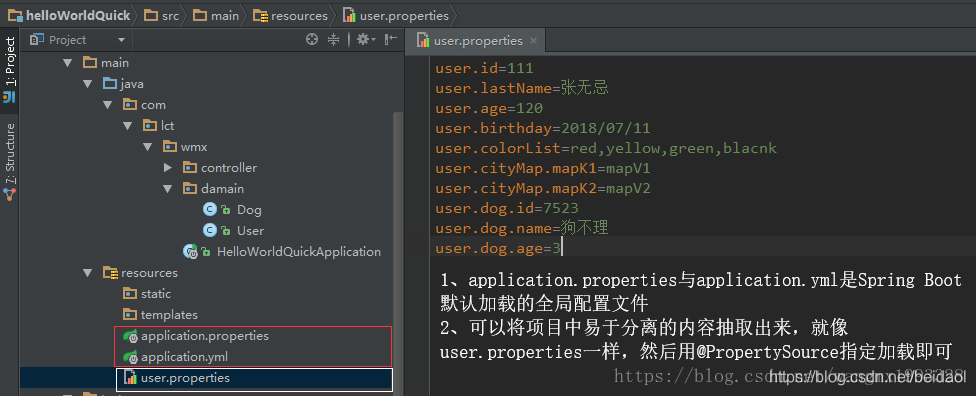
Task: Select the templates folder
Action: (169, 315)
